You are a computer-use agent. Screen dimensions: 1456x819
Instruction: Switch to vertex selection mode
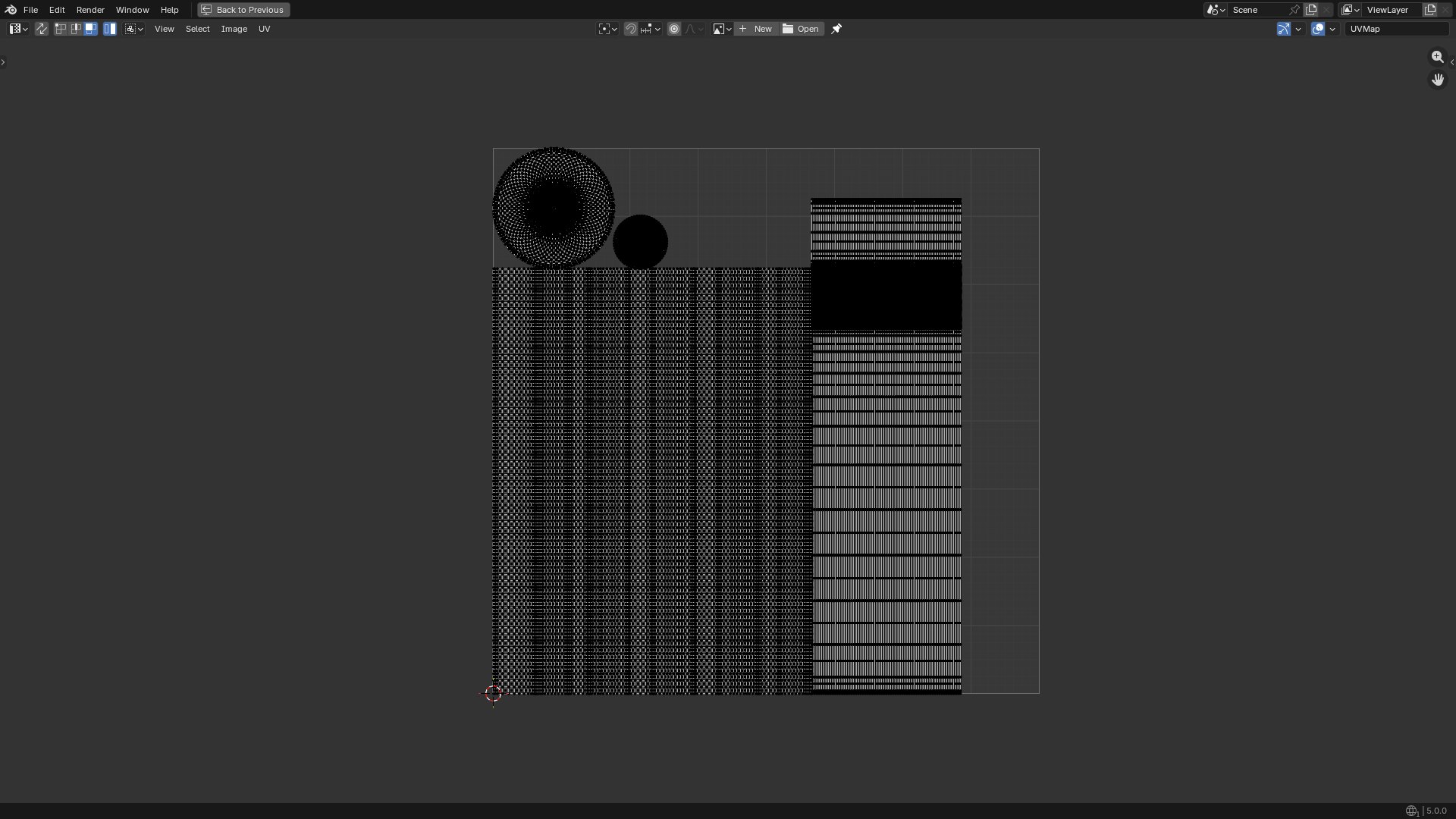point(60,29)
